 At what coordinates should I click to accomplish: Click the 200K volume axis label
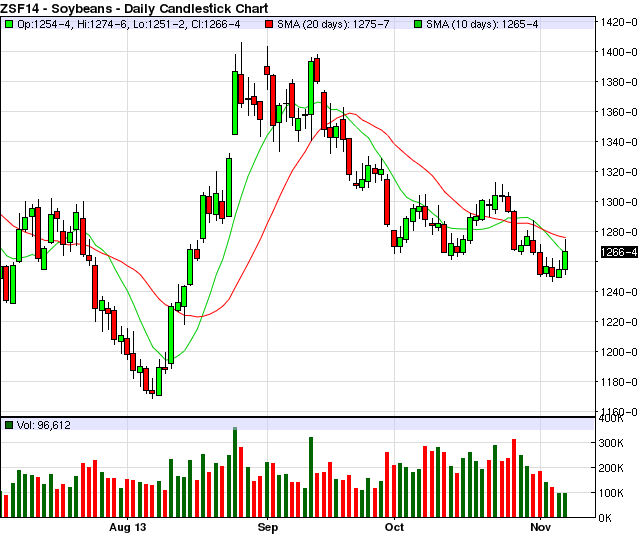tap(611, 468)
